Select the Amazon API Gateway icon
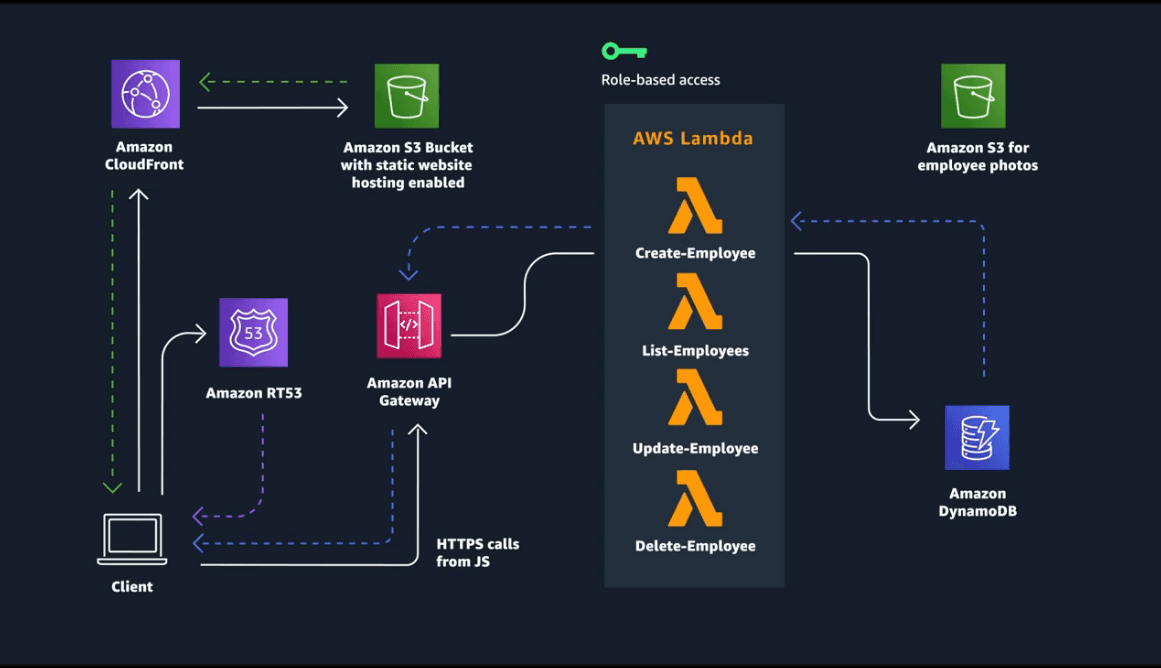This screenshot has width=1161, height=668. [x=408, y=325]
